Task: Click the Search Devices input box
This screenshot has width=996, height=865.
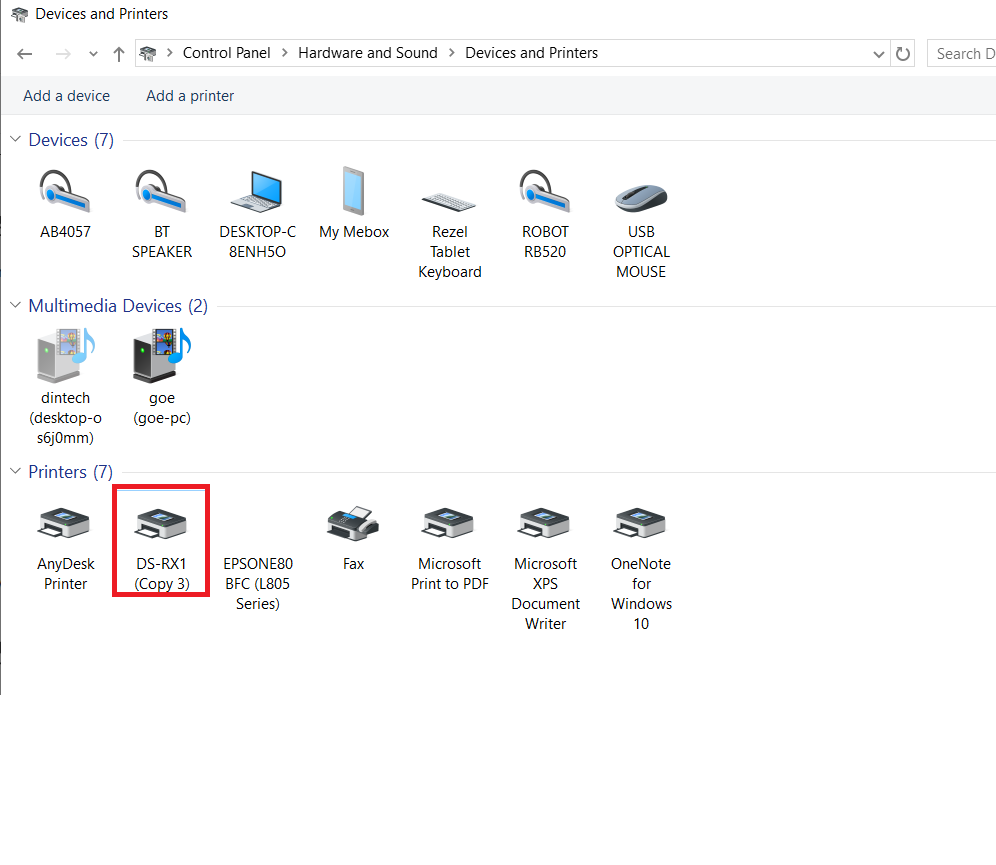Action: click(962, 54)
